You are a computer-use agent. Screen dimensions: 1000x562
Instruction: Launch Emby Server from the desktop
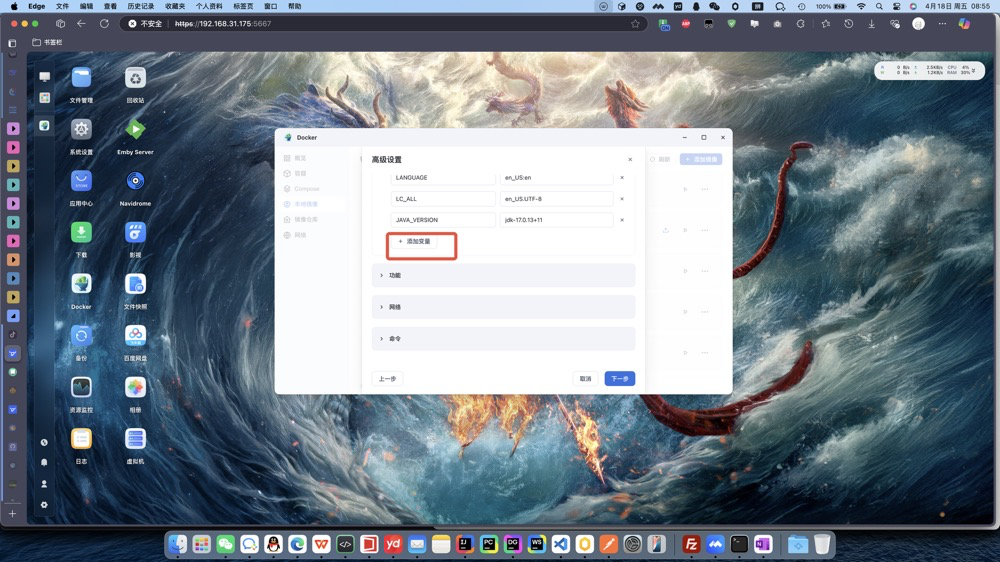[135, 129]
